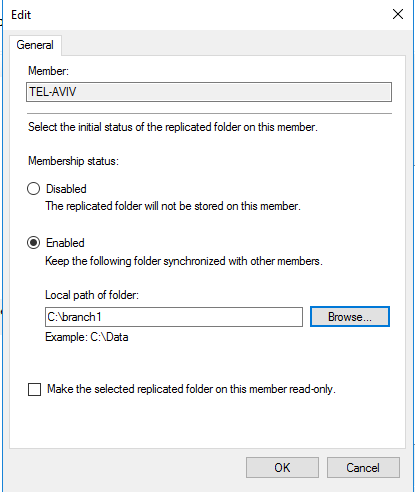
Task: Click 'The replicated folder will not be stored' text
Action: coord(173,206)
